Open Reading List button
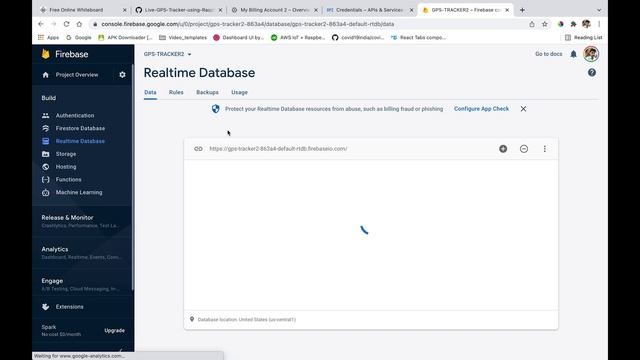This screenshot has height=360, width=640. pyautogui.click(x=584, y=38)
